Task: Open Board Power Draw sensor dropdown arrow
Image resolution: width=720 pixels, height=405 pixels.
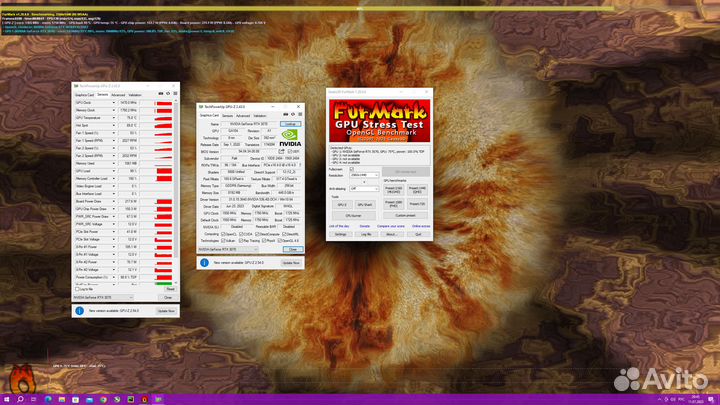Action: pos(113,202)
